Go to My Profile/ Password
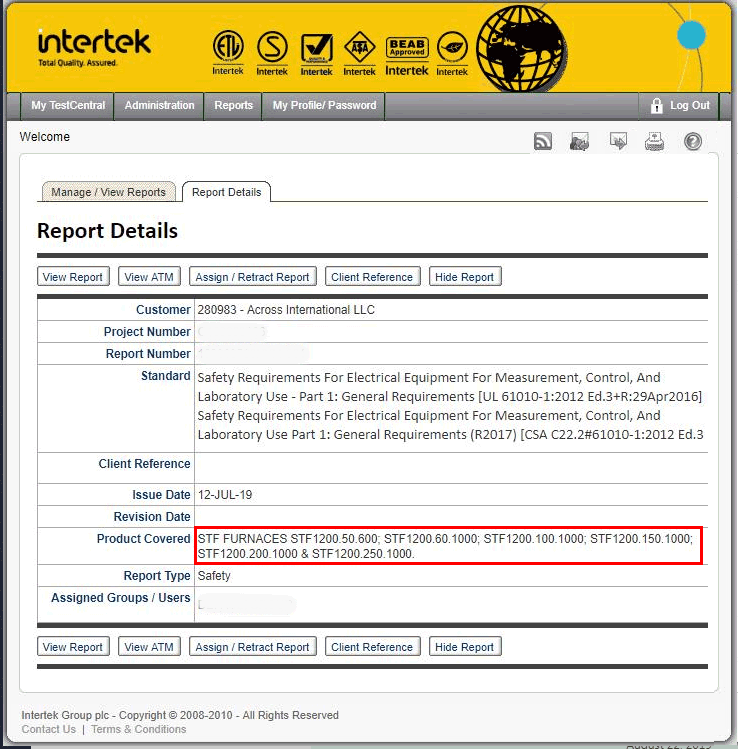This screenshot has width=738, height=749. [x=324, y=106]
